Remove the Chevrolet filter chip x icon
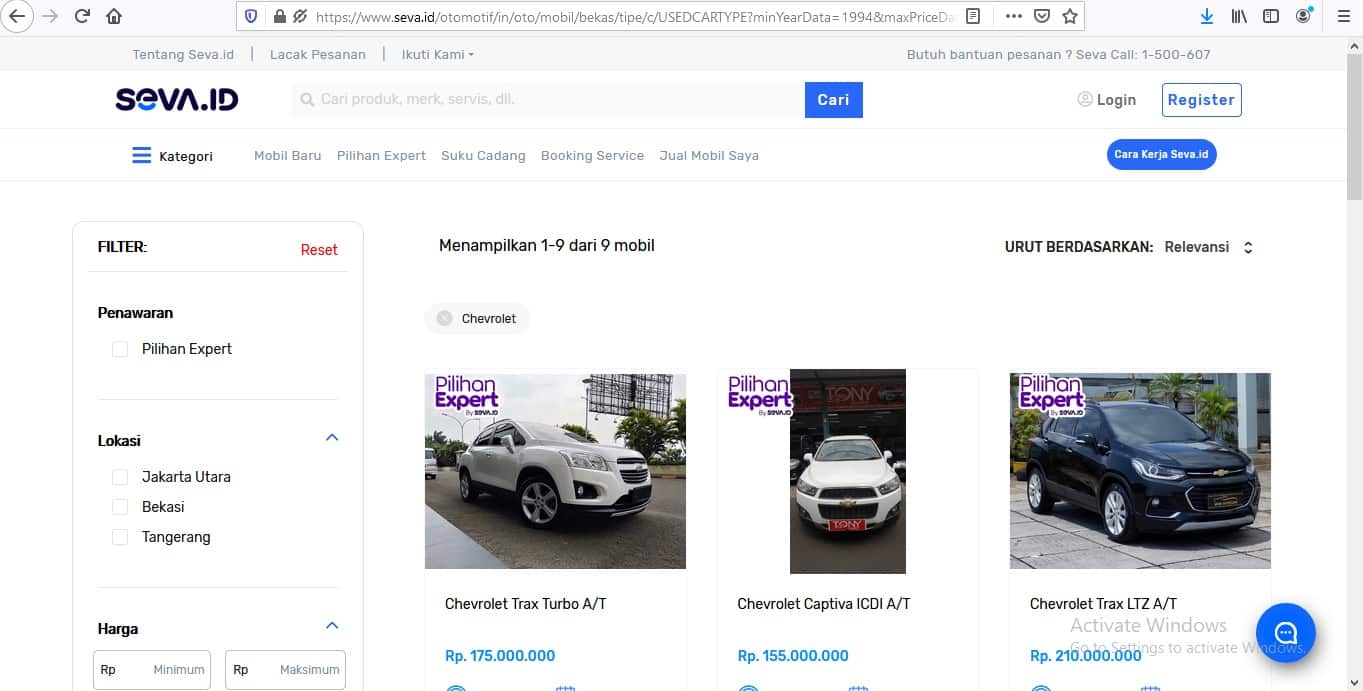 (x=445, y=319)
